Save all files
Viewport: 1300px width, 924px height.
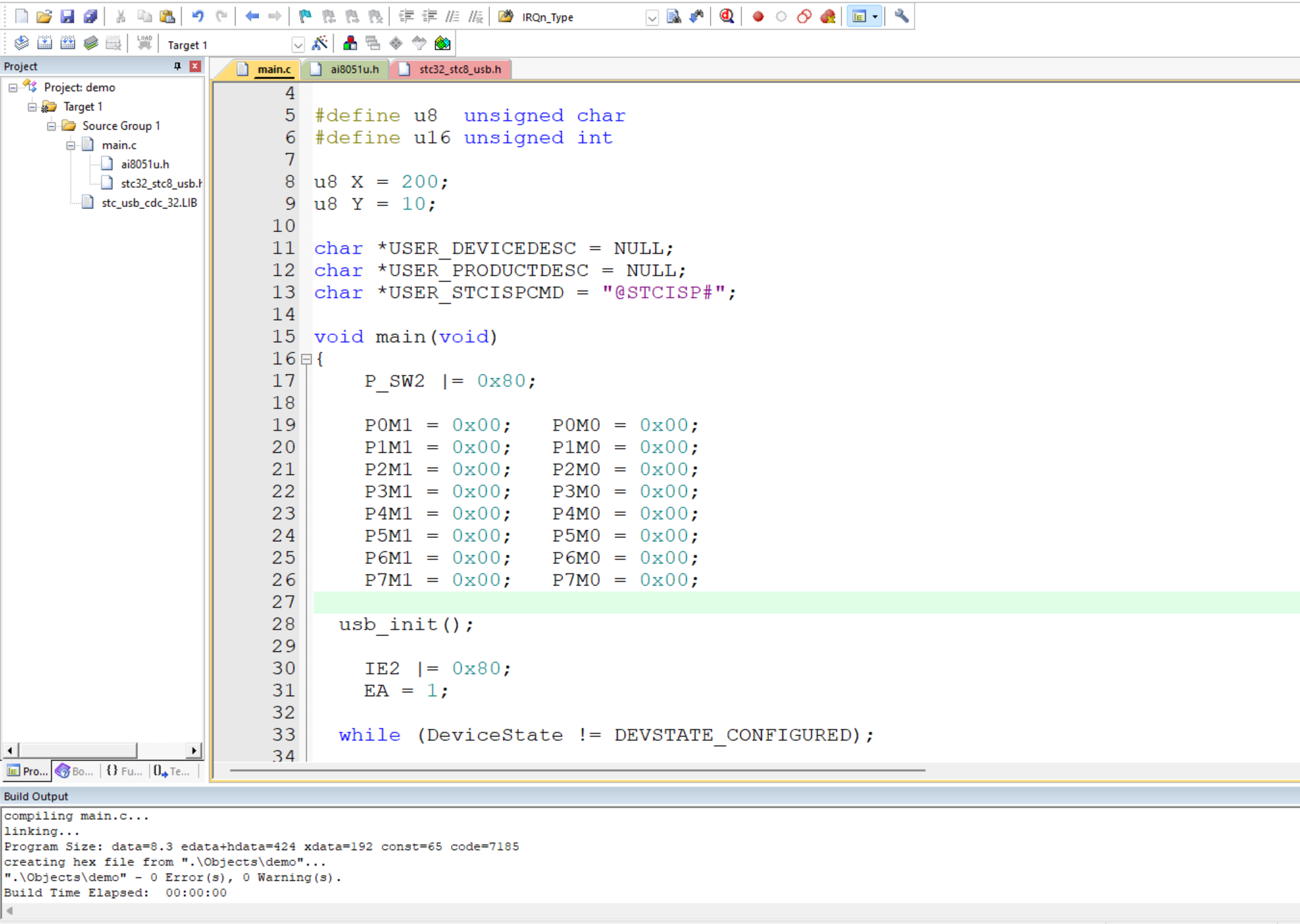[x=90, y=17]
